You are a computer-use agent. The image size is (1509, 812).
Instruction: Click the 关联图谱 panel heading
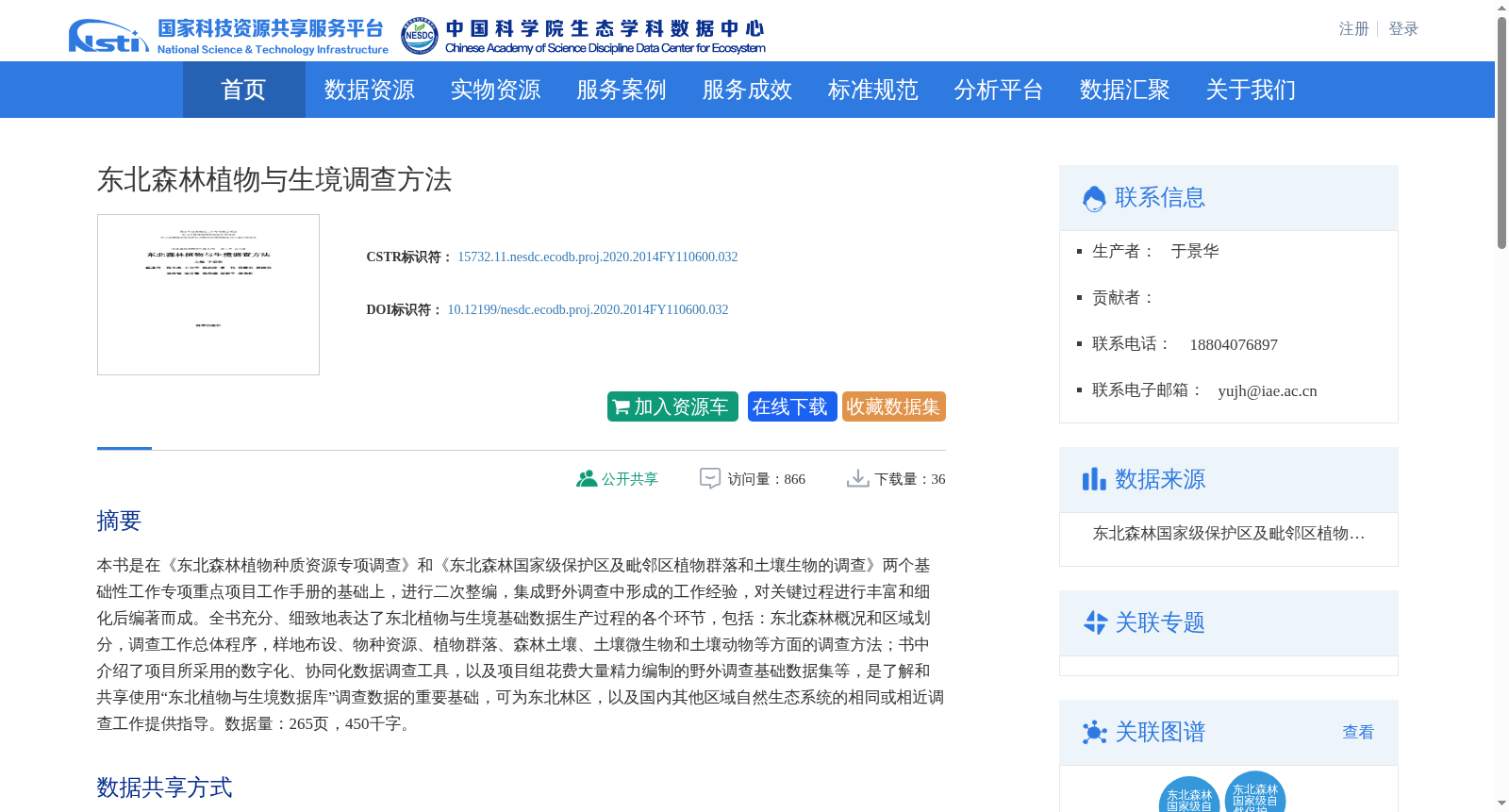pos(1160,732)
